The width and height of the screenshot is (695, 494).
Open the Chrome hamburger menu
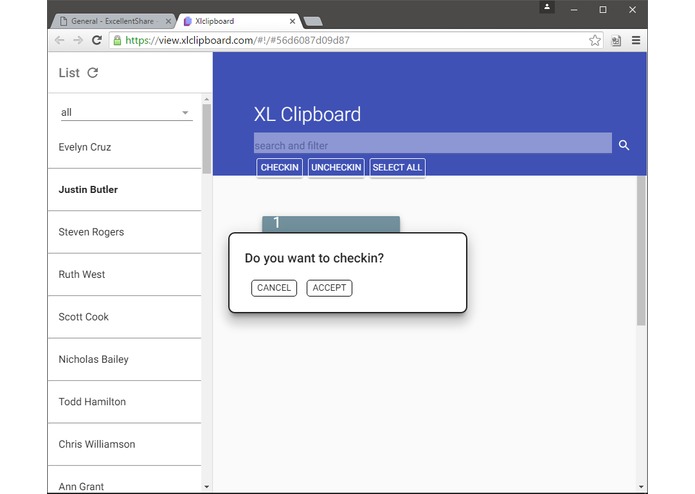pos(636,40)
